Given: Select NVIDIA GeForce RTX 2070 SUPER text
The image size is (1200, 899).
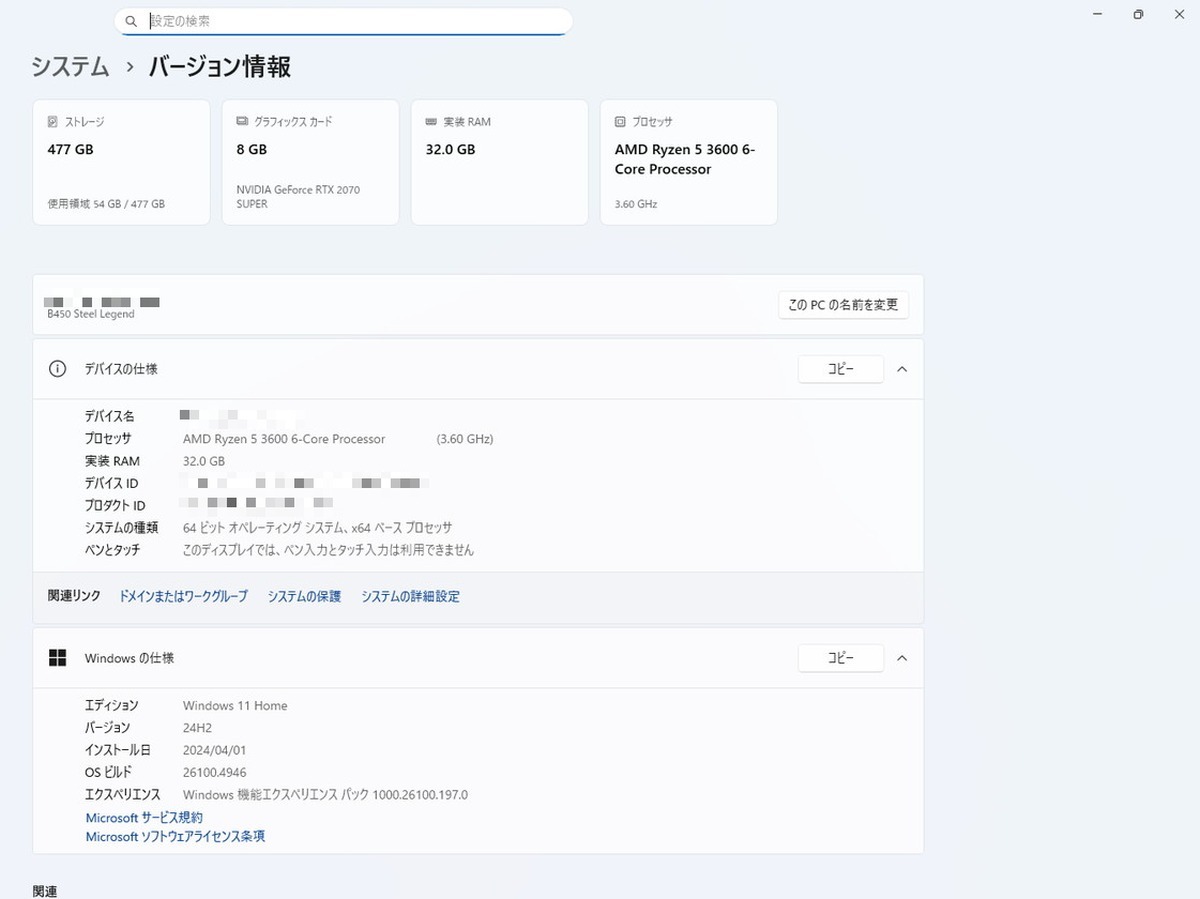Looking at the screenshot, I should click(298, 197).
